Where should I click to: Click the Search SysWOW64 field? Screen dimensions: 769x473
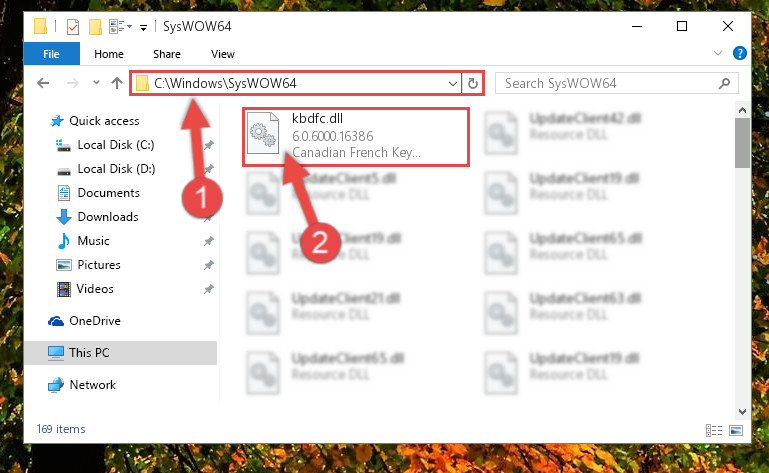616,83
